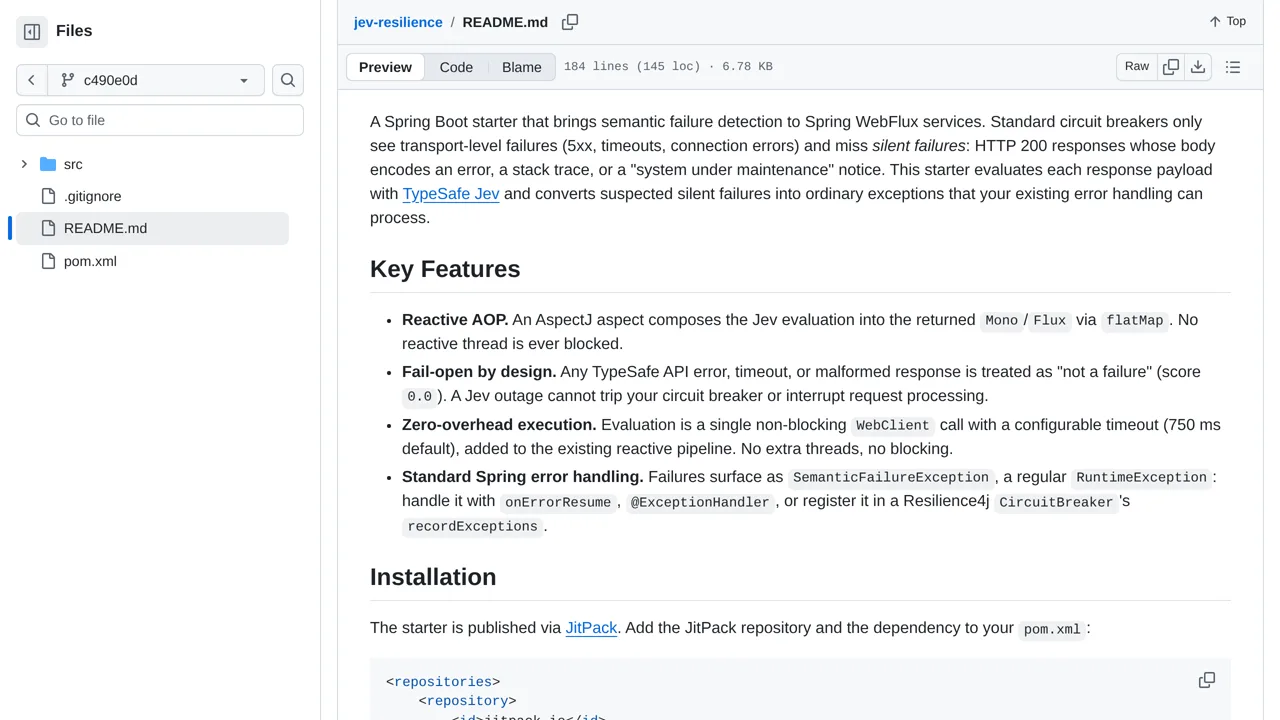Viewport: 1280px width, 720px height.
Task: Click the WebClient code text
Action: [893, 426]
